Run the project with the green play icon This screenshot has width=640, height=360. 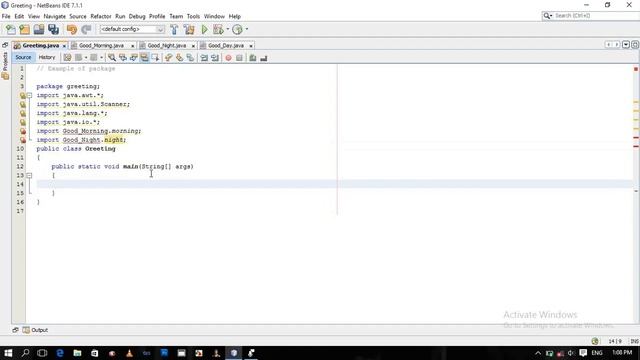(204, 29)
